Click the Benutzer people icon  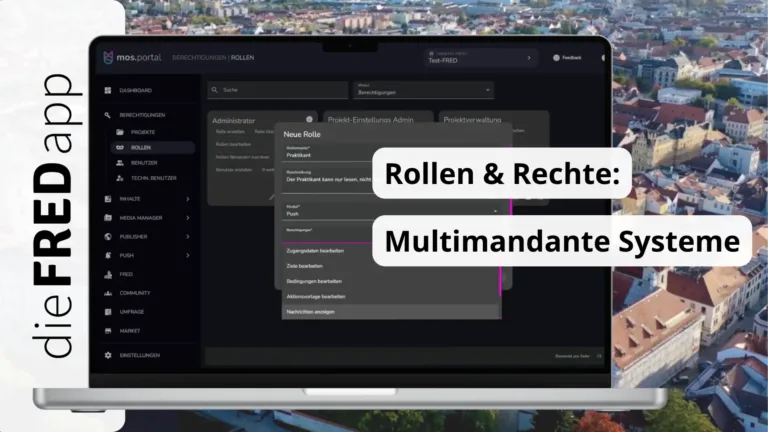(x=120, y=163)
